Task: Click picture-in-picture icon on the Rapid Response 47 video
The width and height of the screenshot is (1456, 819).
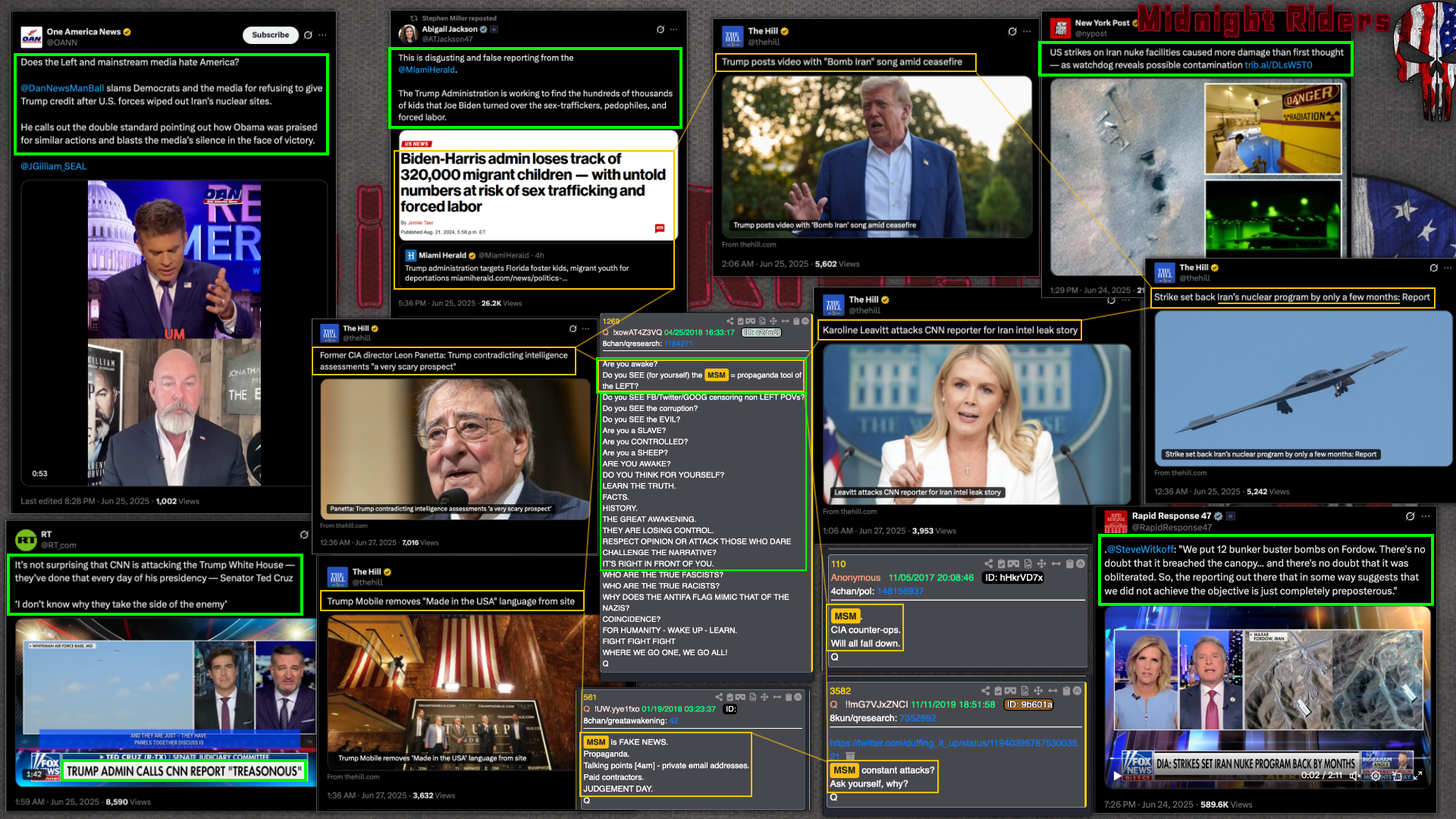Action: pos(1397,776)
